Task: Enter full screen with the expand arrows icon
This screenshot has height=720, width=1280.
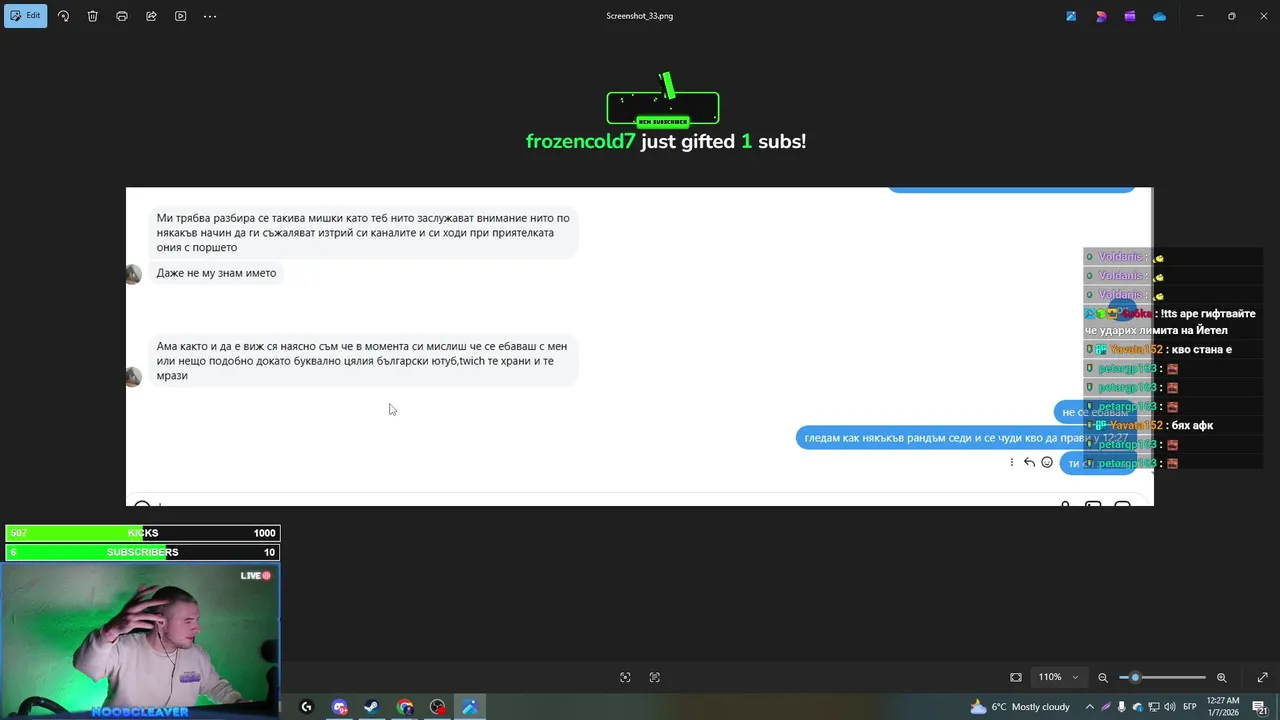Action: pos(1262,677)
